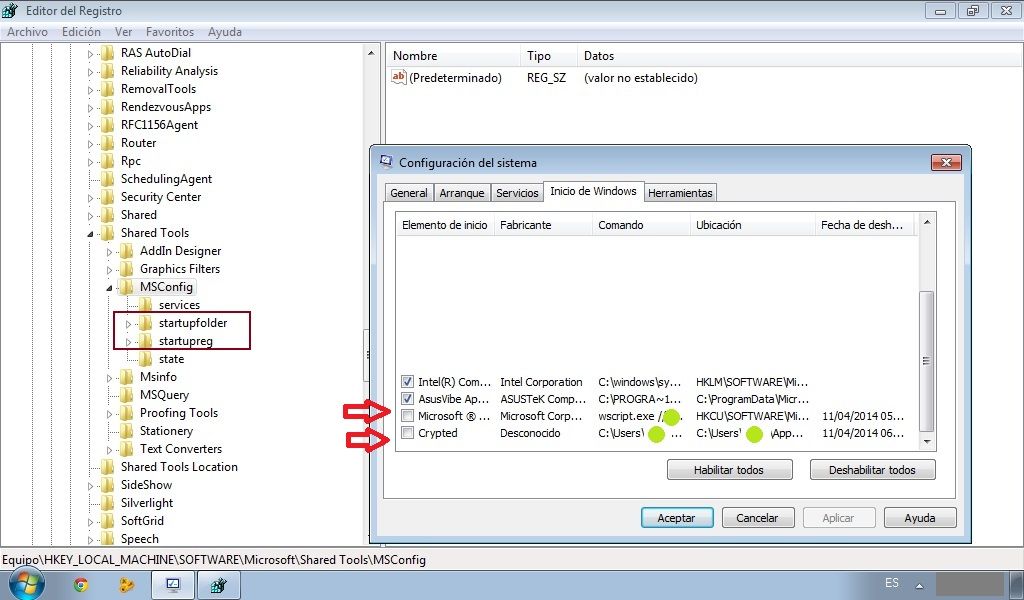
Task: Sort by the Fabricante column header
Action: click(543, 225)
